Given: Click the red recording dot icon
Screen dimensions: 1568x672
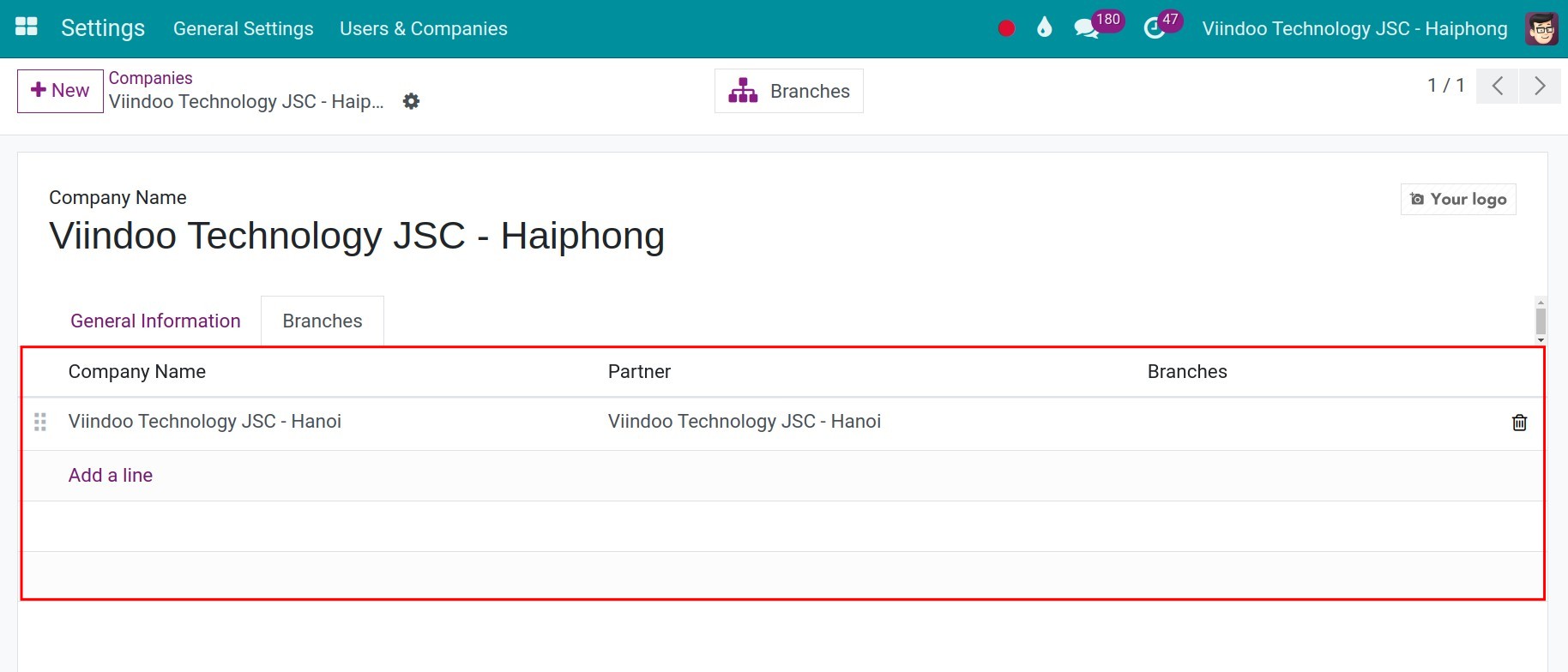Looking at the screenshot, I should pos(1006,28).
